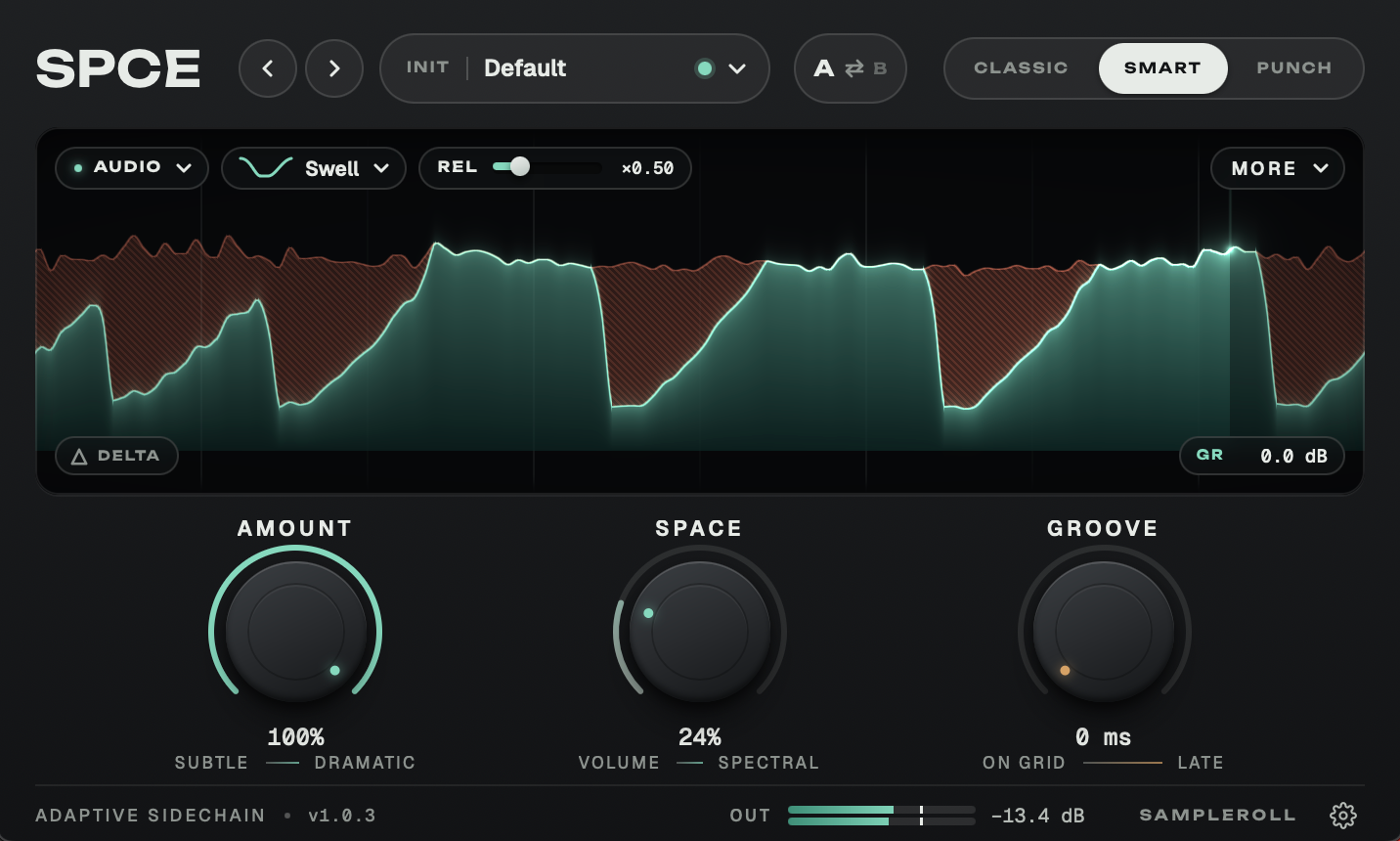Click the Delta triangle icon
Viewport: 1400px width, 841px height.
79,457
